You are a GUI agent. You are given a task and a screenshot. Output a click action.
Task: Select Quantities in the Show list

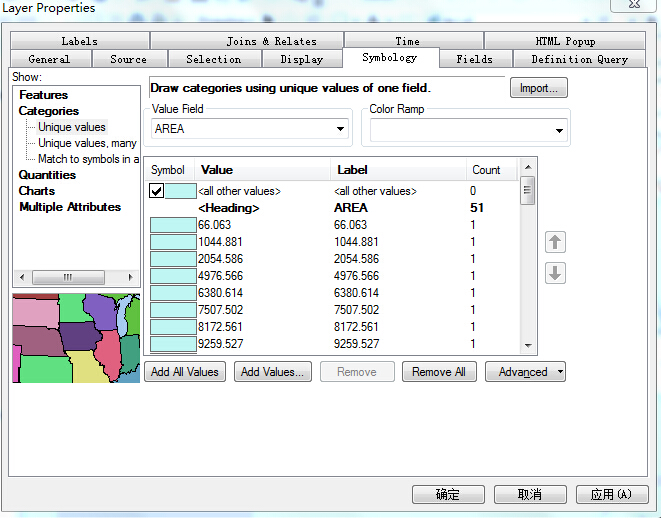(47, 175)
